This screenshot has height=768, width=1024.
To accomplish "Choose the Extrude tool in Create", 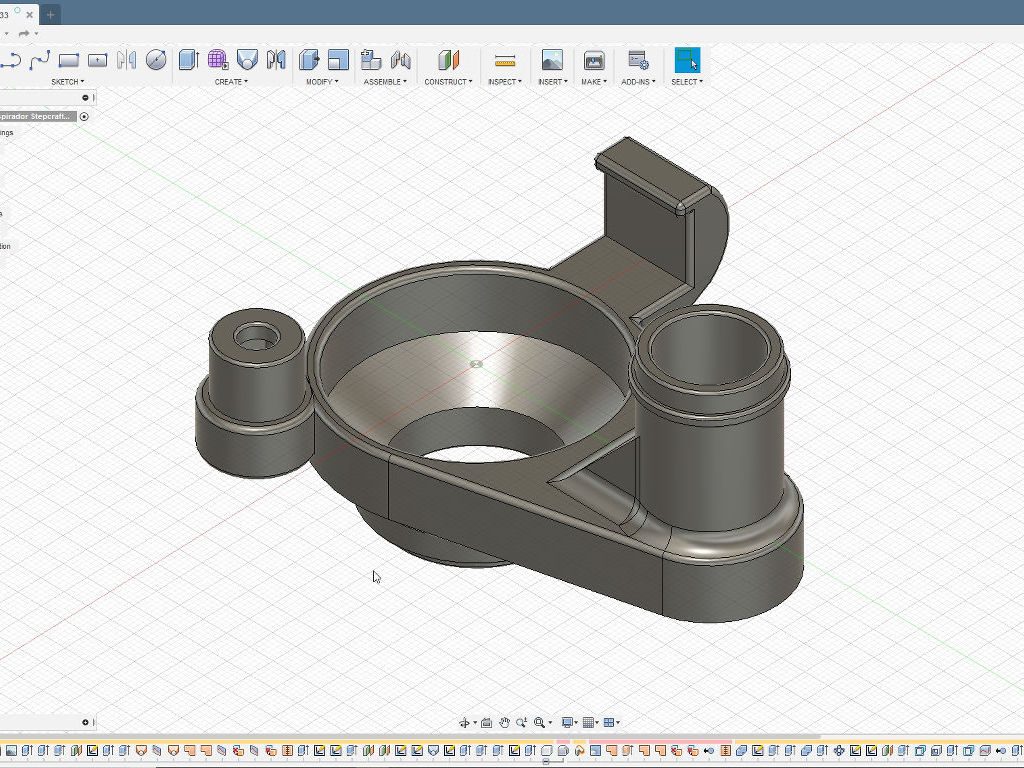I will [188, 60].
